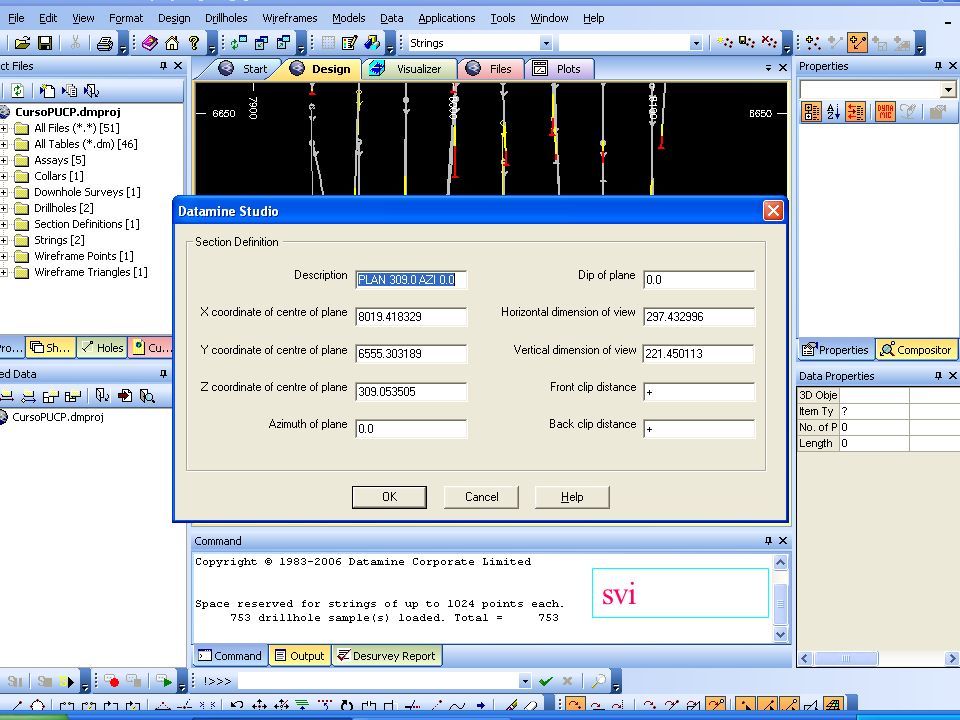Click the Front clip distance field

(x=699, y=392)
